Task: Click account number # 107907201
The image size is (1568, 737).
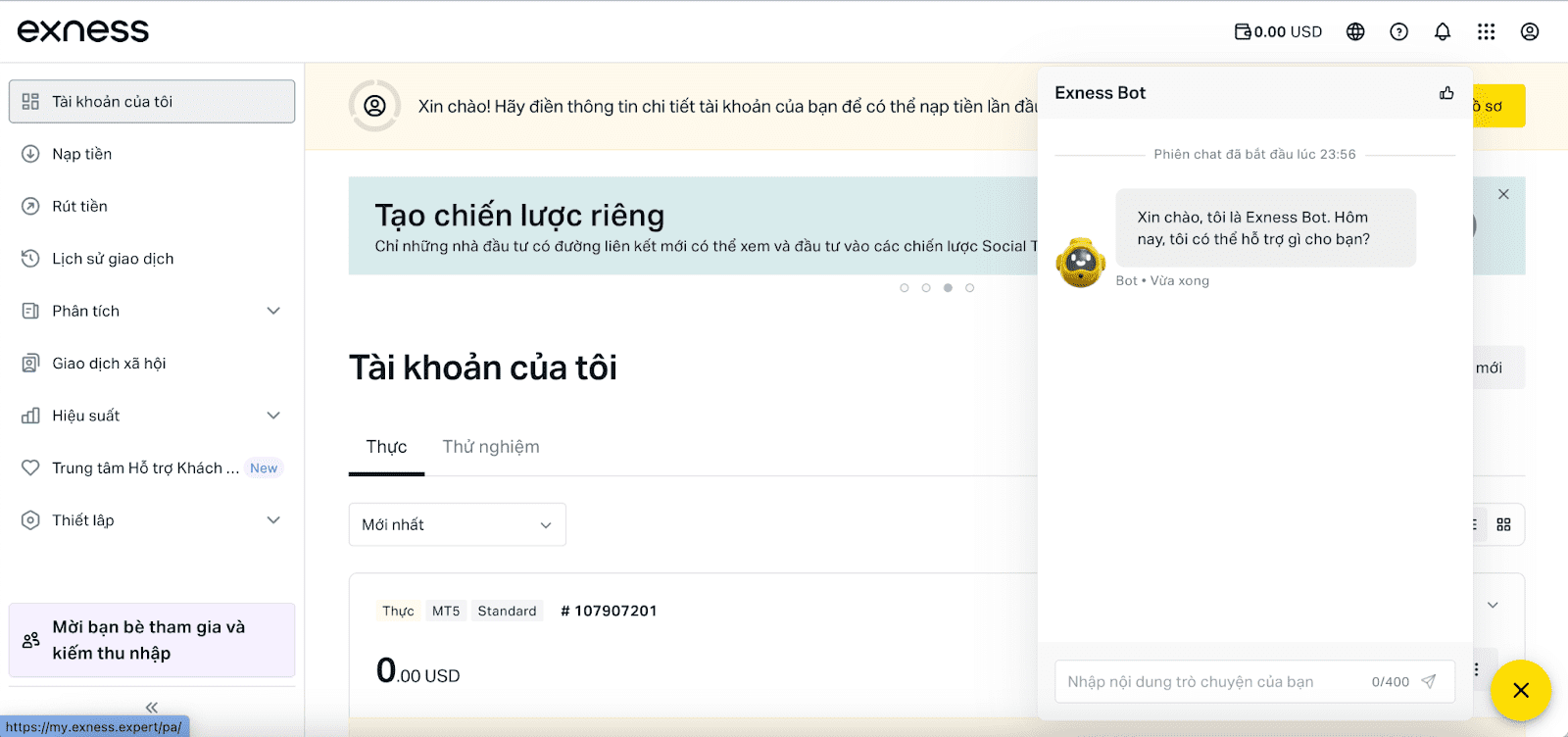Action: [609, 611]
